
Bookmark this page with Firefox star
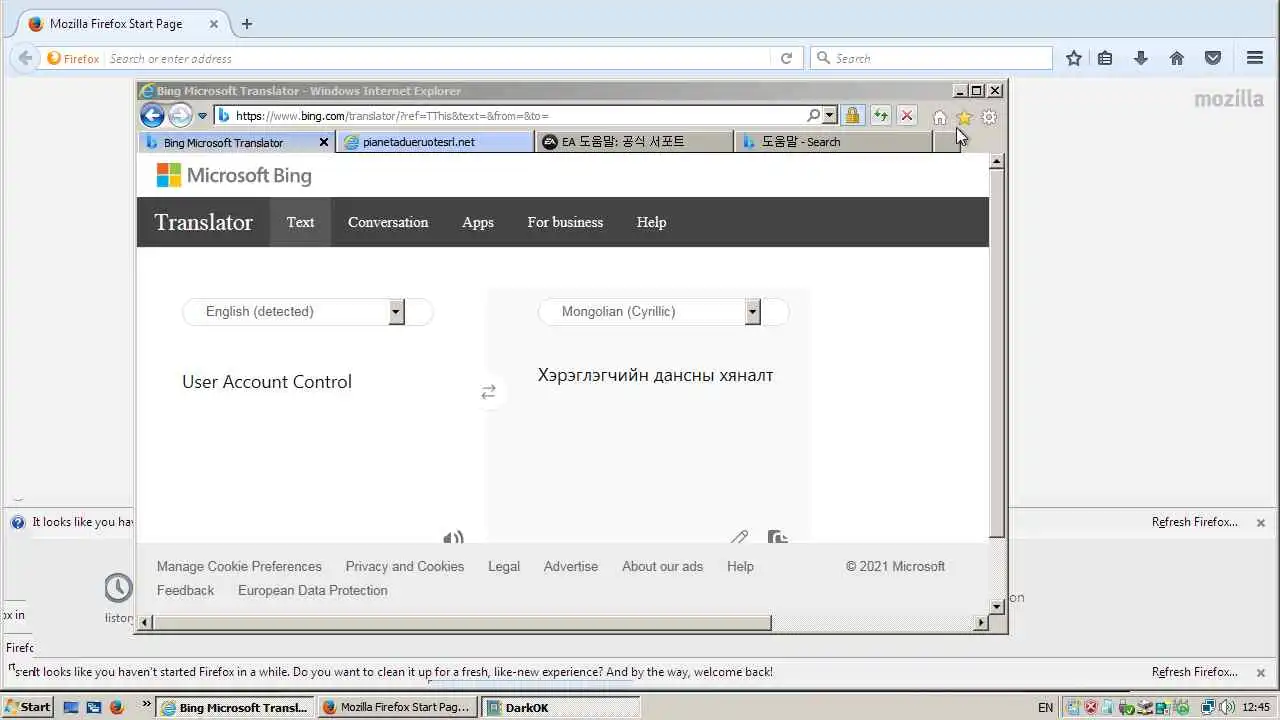pos(1073,58)
